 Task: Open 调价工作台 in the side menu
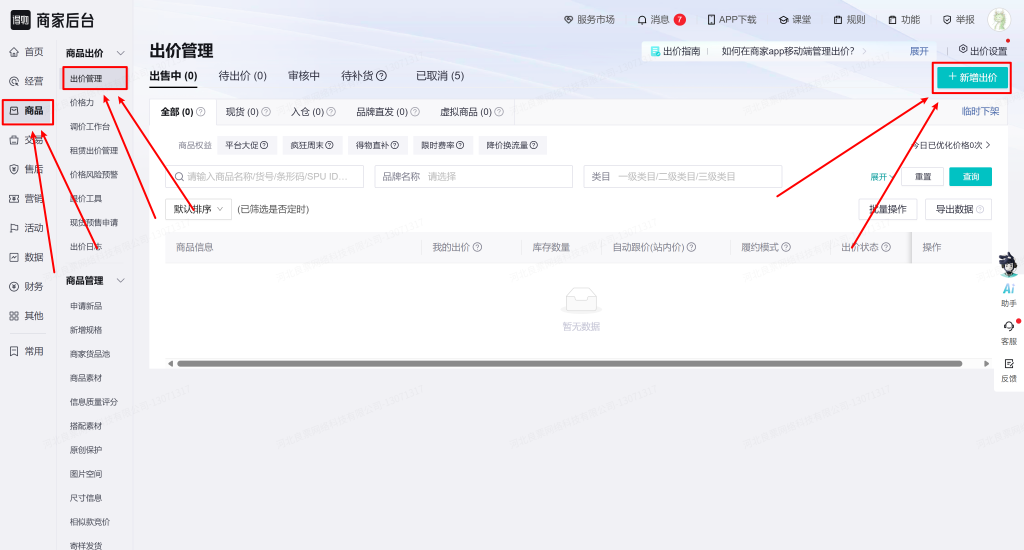(x=90, y=127)
